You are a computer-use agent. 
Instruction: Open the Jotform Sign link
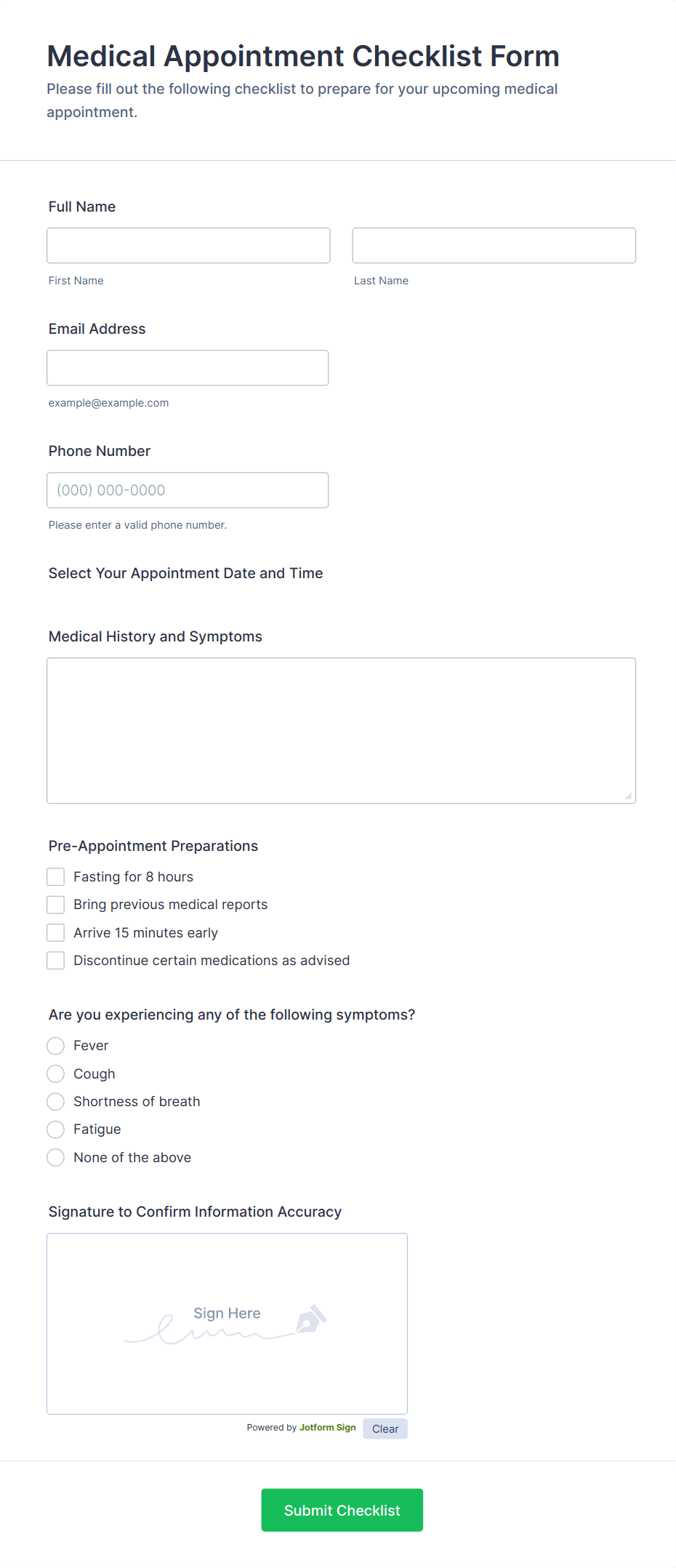pyautogui.click(x=327, y=1428)
